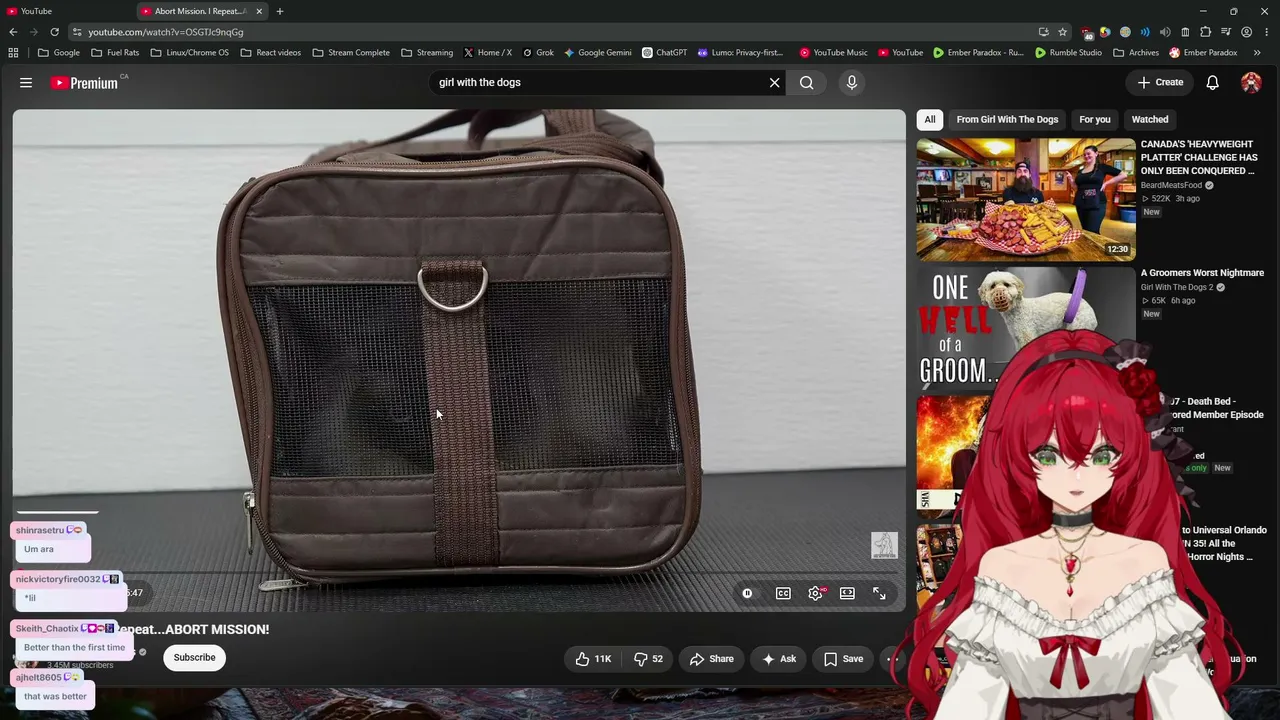
Task: Open the One Hell of a Groom thumbnail
Action: pyautogui.click(x=1026, y=328)
